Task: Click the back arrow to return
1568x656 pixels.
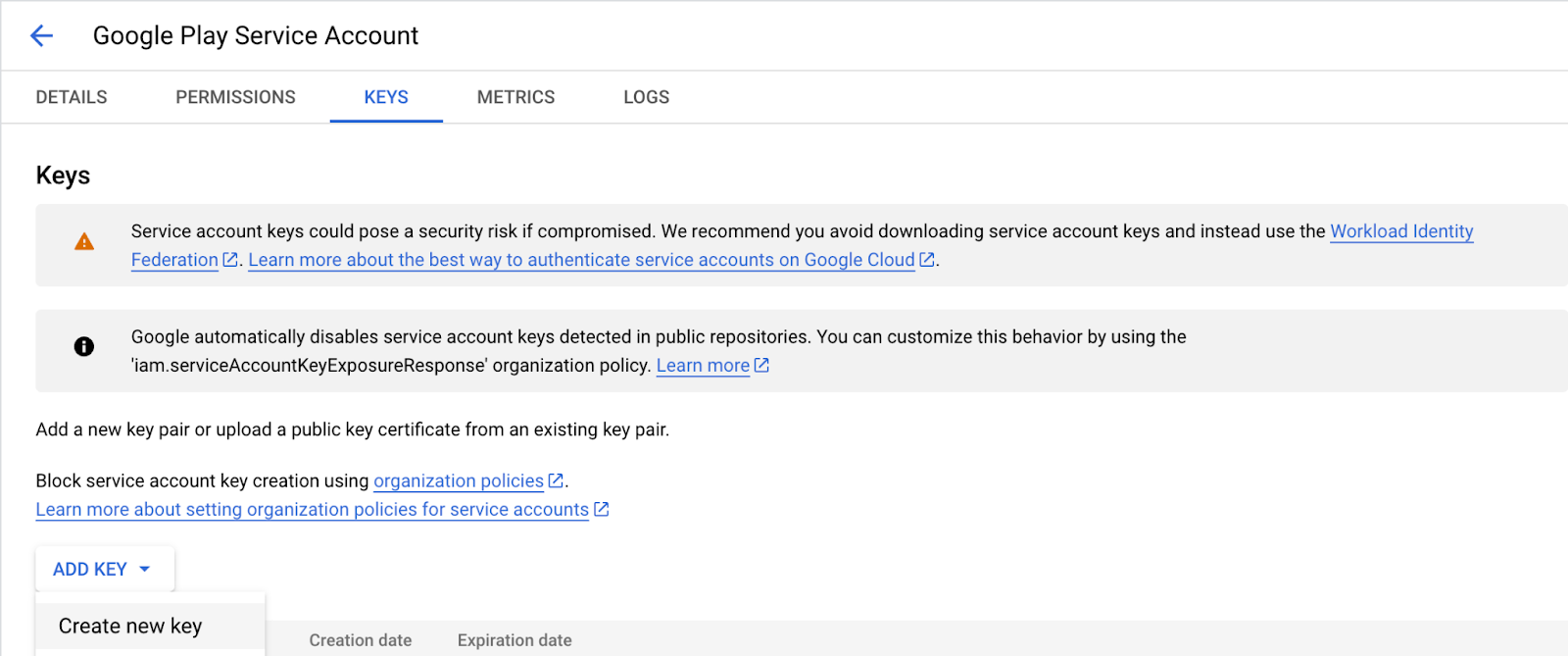Action: tap(40, 35)
